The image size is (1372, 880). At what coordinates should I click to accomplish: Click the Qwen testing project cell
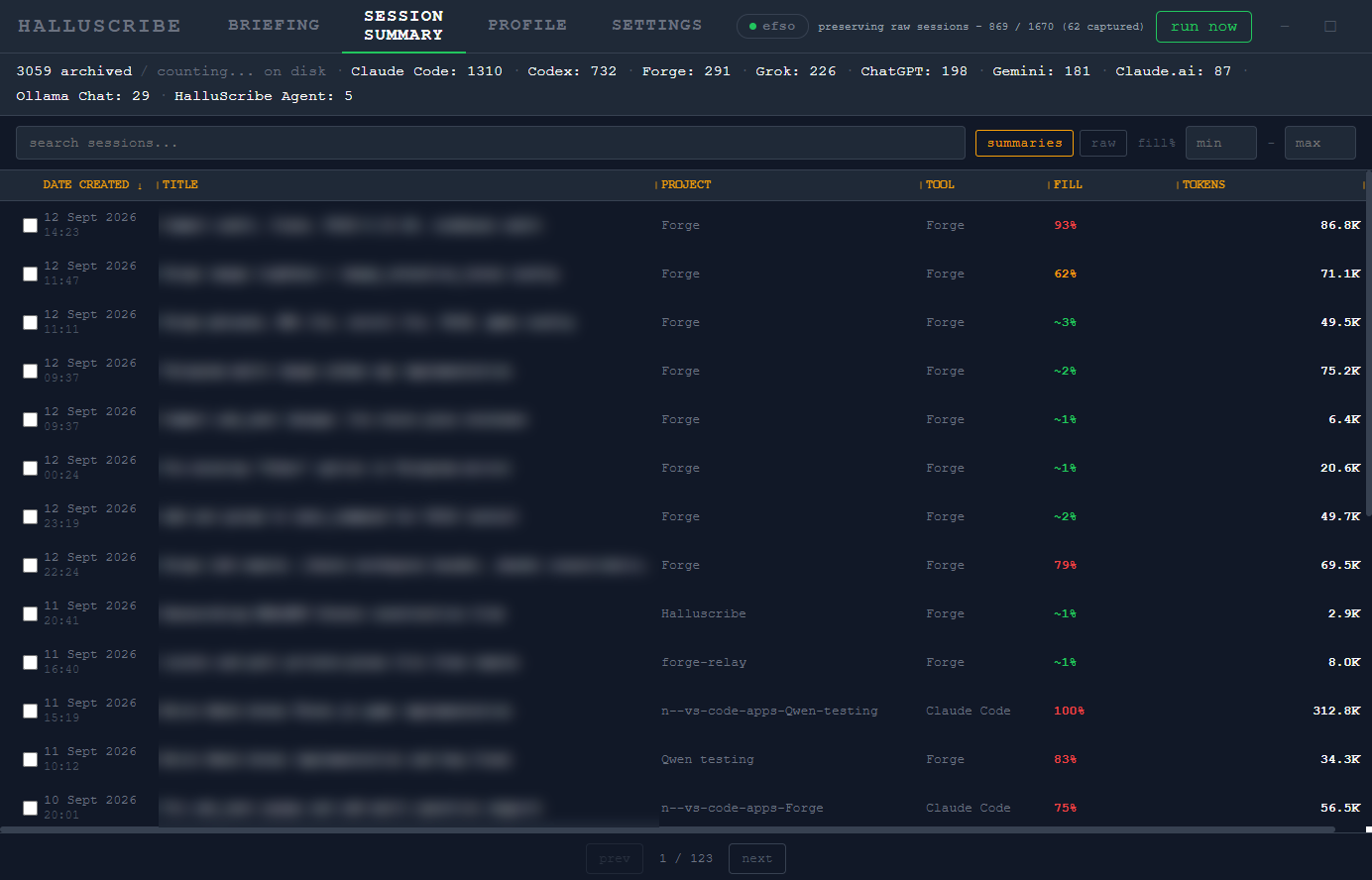click(x=708, y=759)
